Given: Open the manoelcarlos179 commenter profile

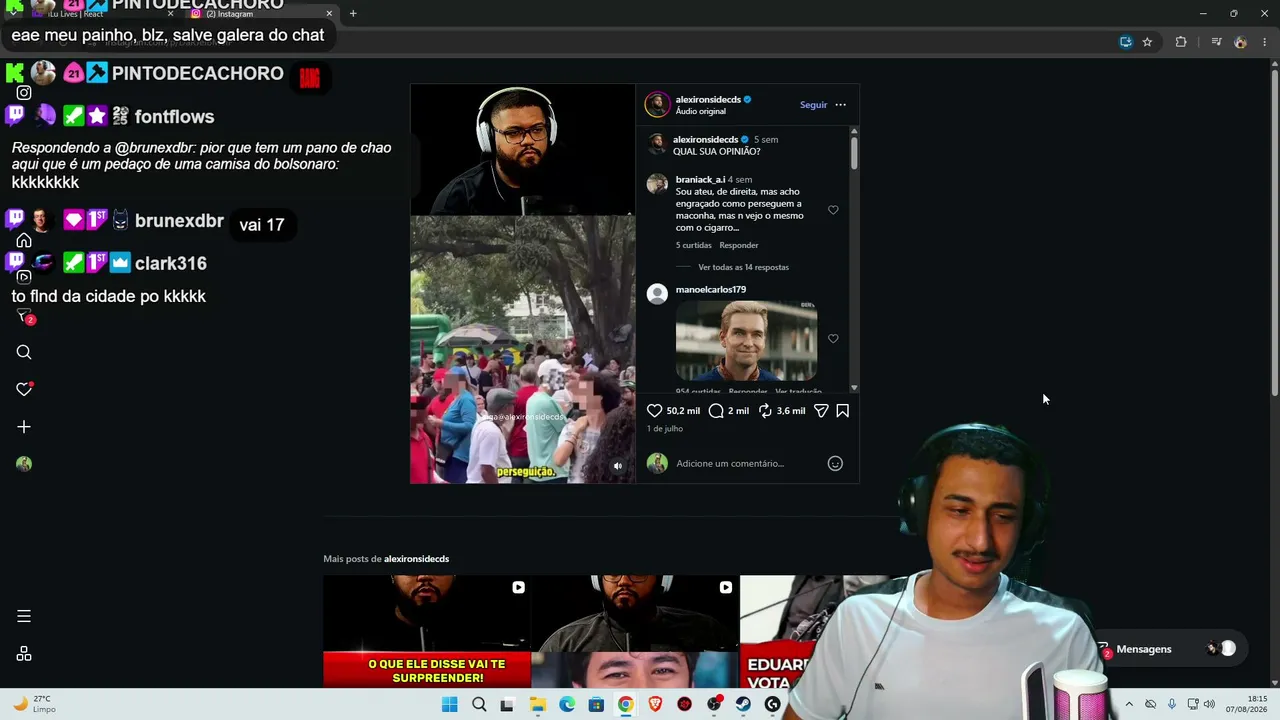Looking at the screenshot, I should [x=710, y=290].
